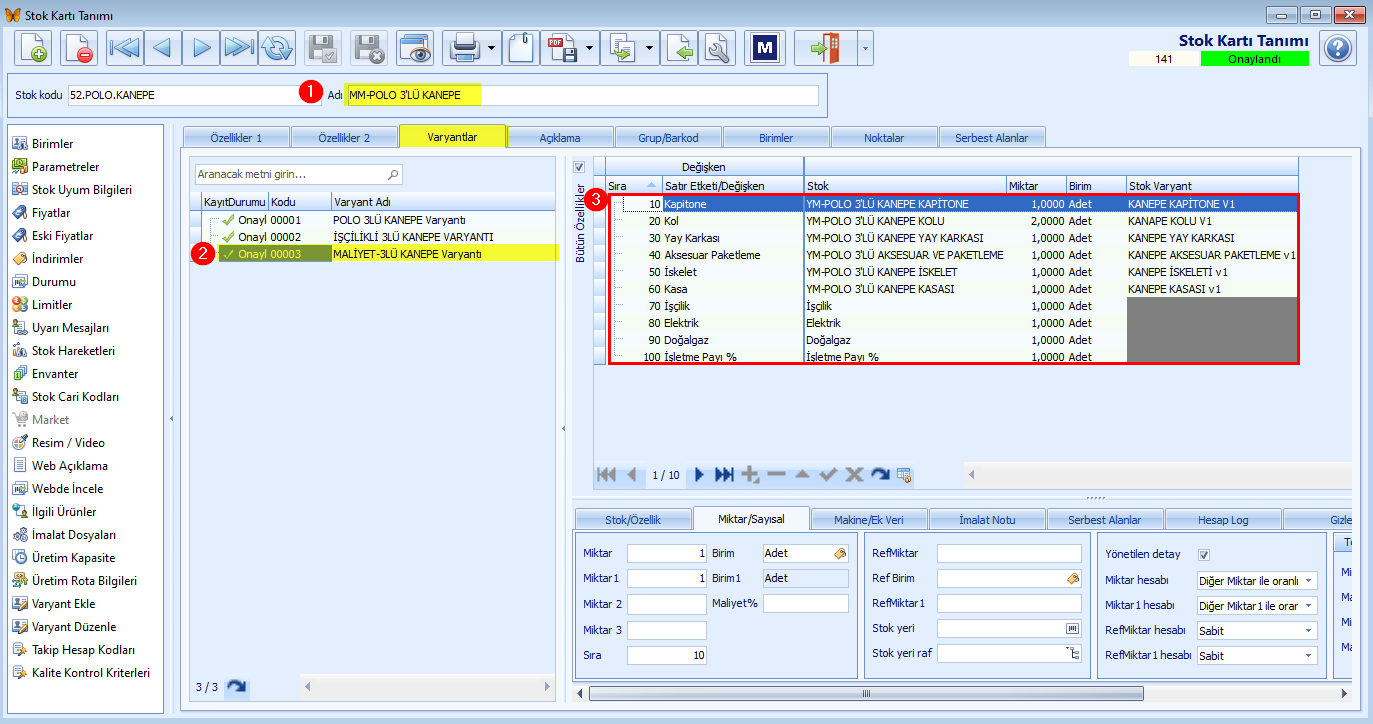
Task: Click the variant list refresh arrow near 3 / 3
Action: point(236,687)
